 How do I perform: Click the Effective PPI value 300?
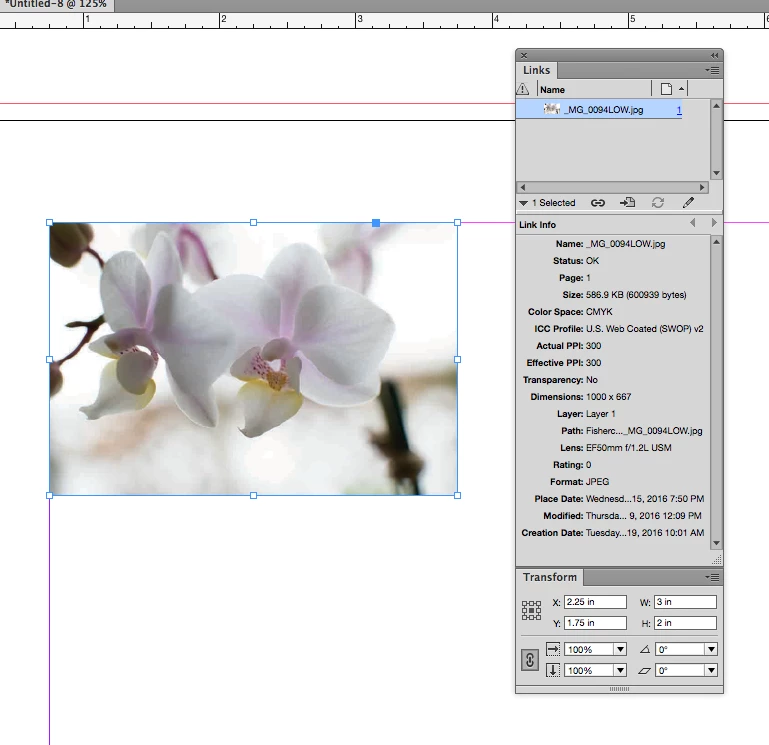(x=593, y=363)
